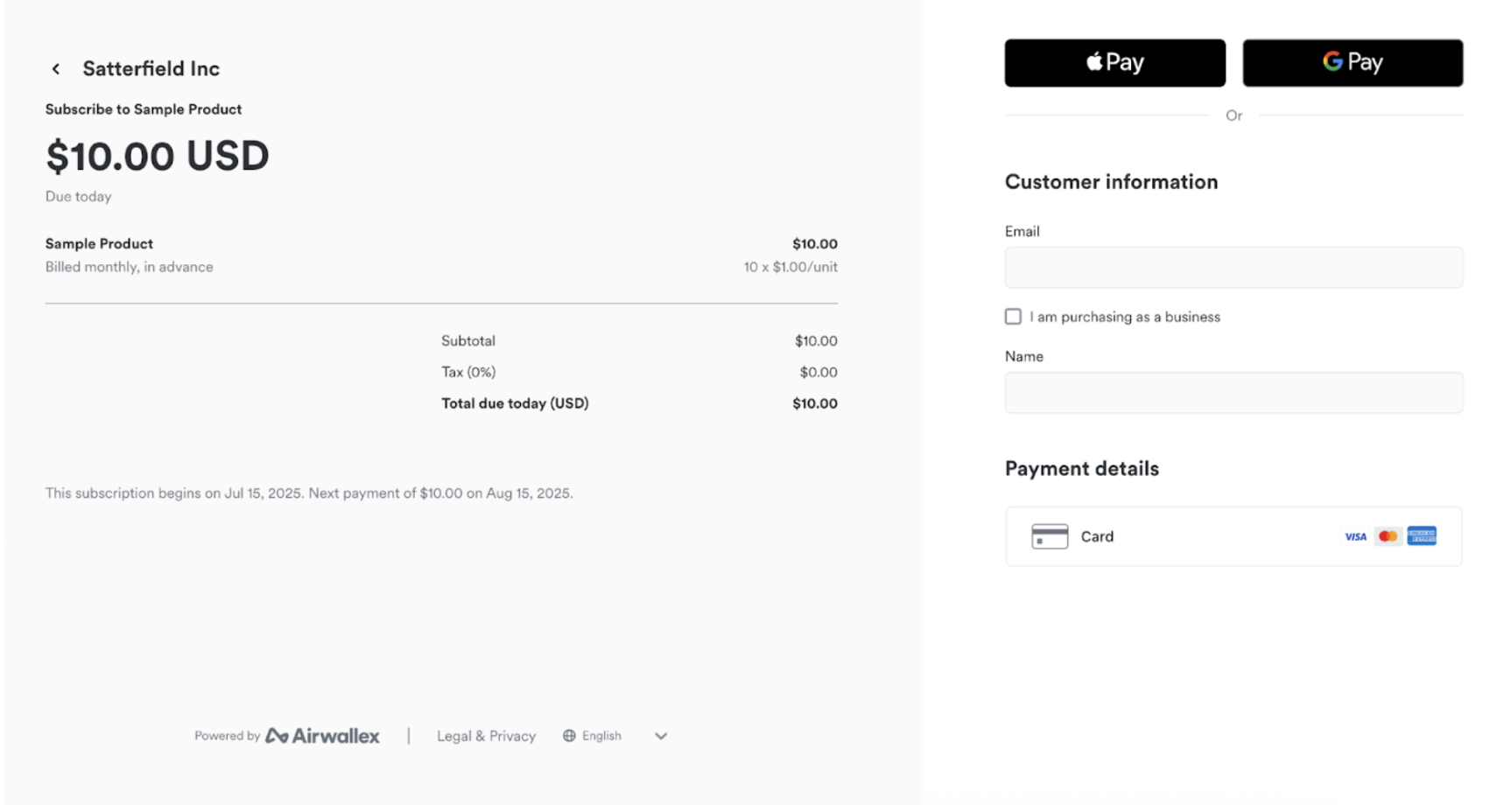Click the Sample Product line item

pos(99,243)
